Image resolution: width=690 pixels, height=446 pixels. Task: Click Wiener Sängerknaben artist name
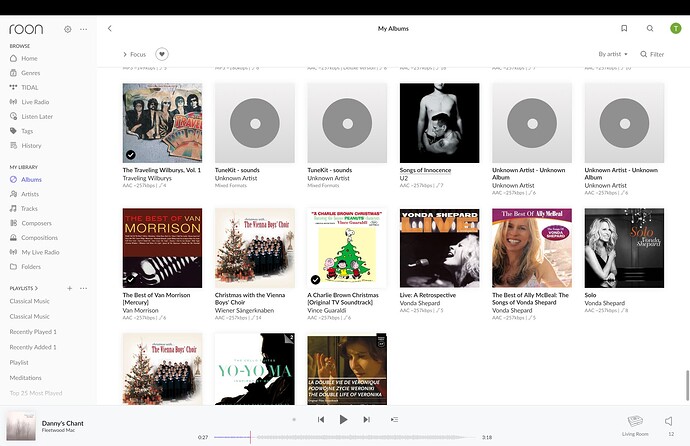244,311
